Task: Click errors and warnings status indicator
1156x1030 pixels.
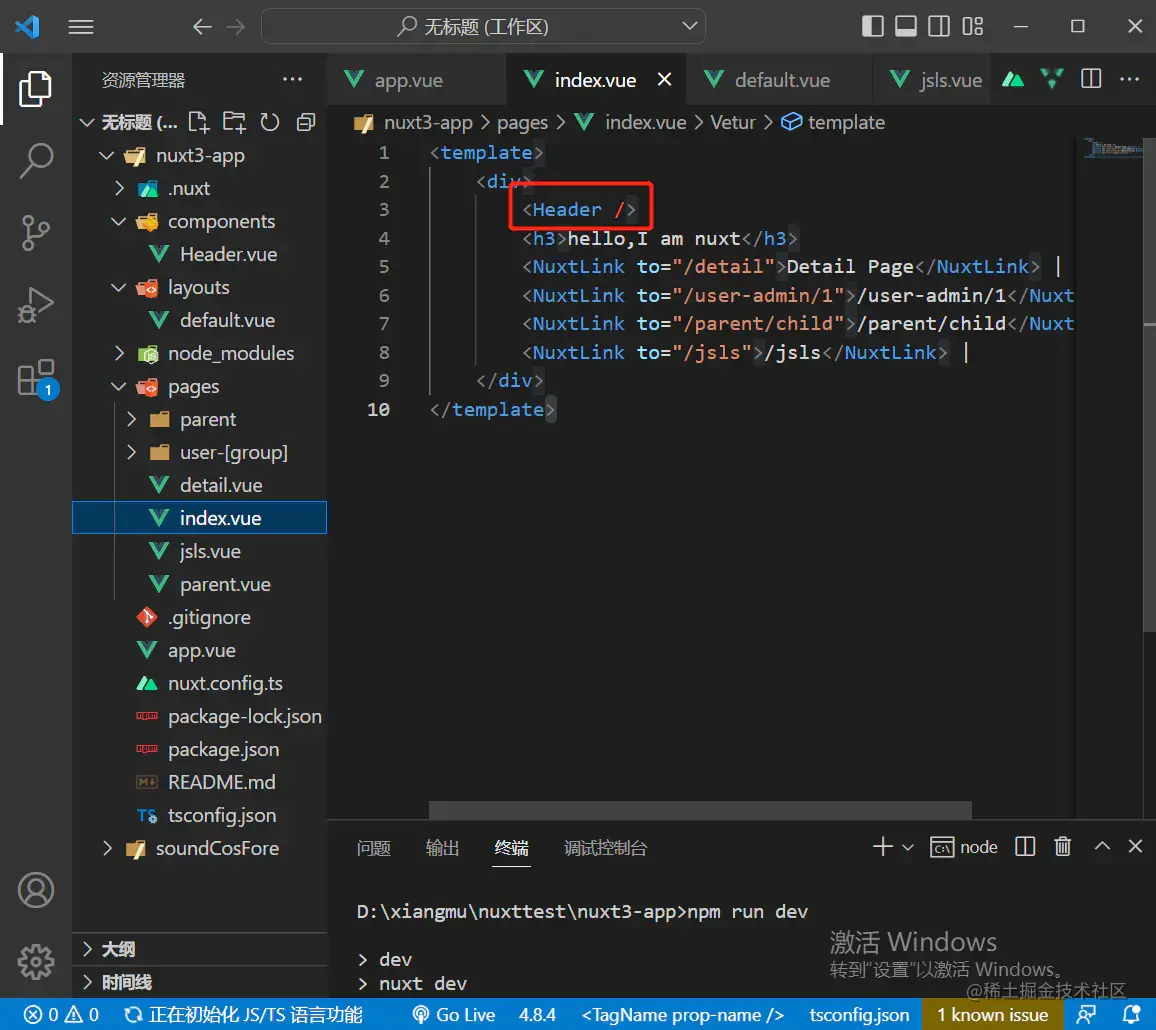Action: click(61, 1015)
